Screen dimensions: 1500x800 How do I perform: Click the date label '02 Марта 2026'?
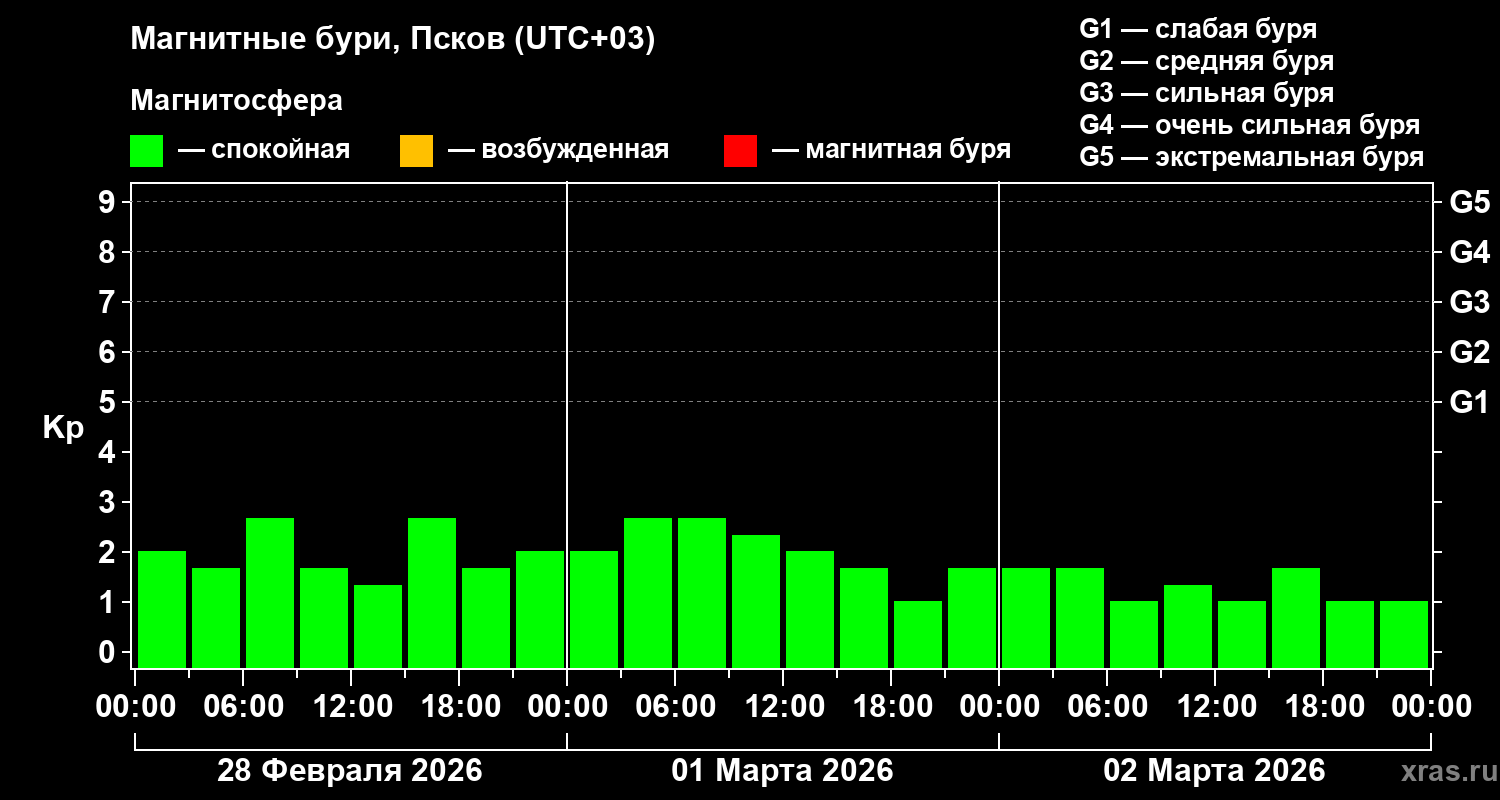[x=1214, y=770]
